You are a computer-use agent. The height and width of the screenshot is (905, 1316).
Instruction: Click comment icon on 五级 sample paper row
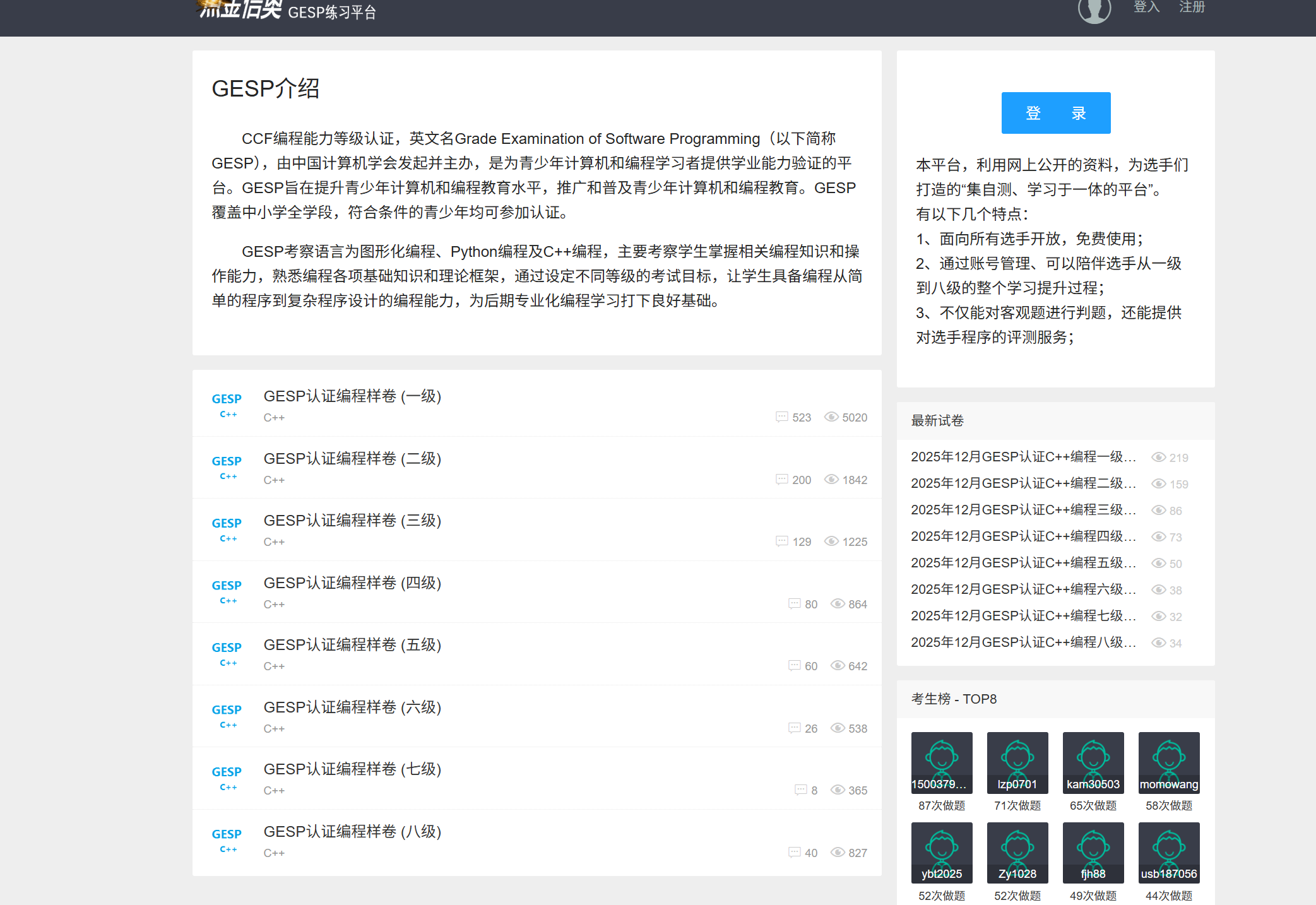(x=794, y=666)
